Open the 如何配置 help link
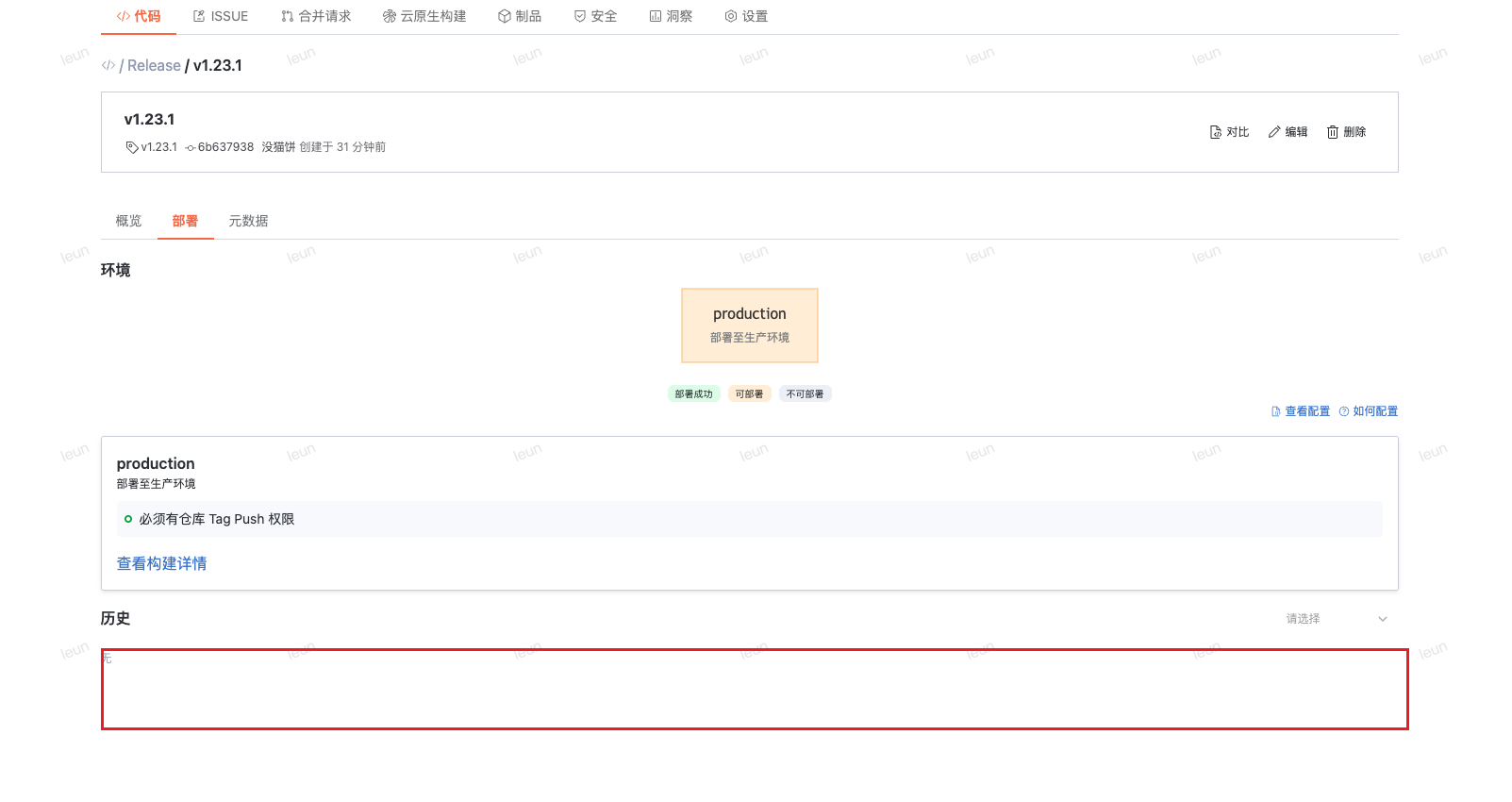The height and width of the screenshot is (802, 1512). (1369, 411)
